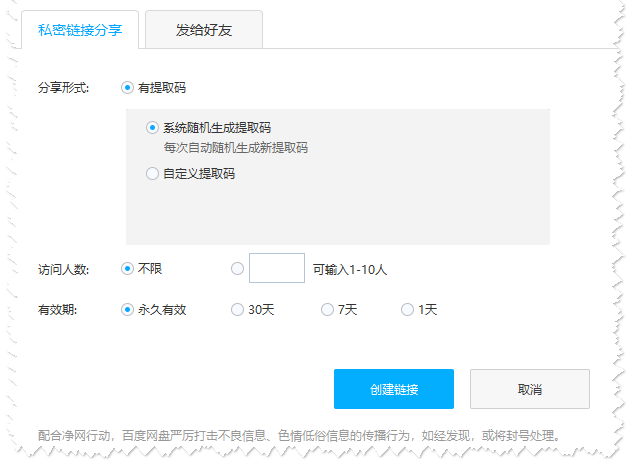Image resolution: width=630 pixels, height=464 pixels.
Task: Open the 发给好友 tab
Action: point(204,30)
